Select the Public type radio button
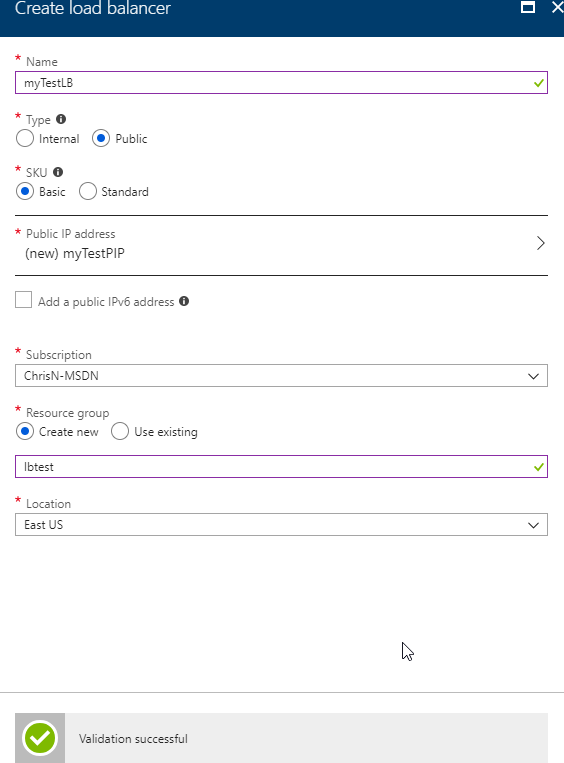 [x=101, y=138]
